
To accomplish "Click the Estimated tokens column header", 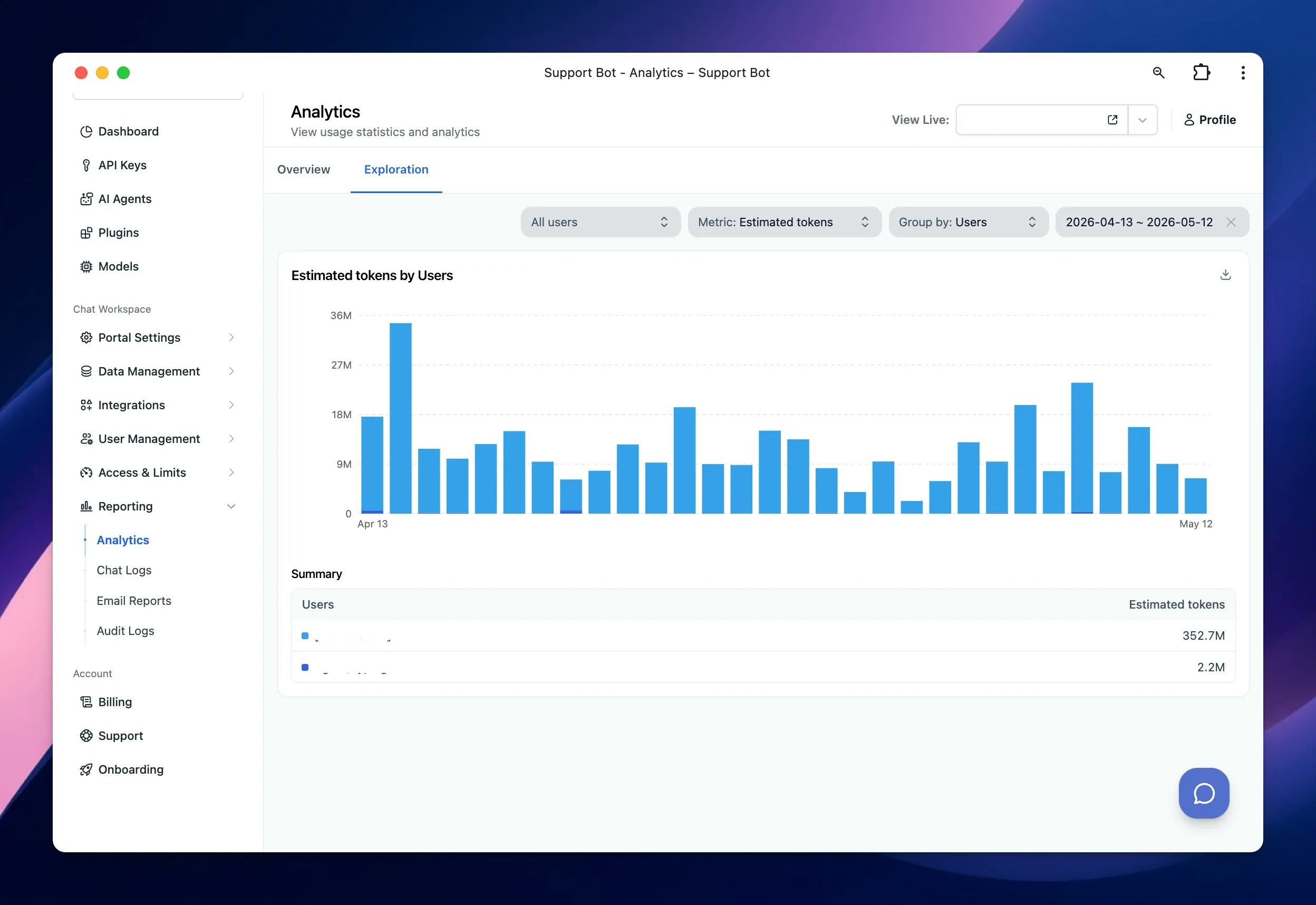I will [x=1177, y=604].
